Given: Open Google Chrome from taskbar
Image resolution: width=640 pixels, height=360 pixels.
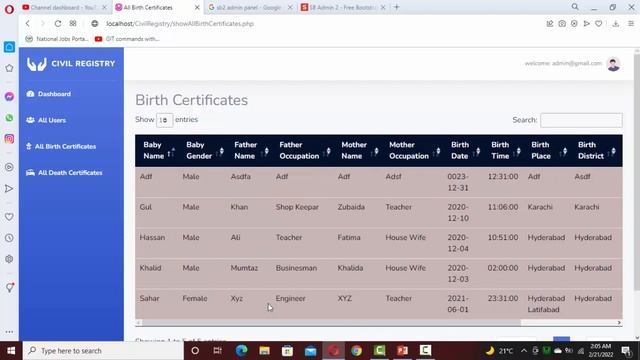Looking at the screenshot, I should click(x=356, y=351).
